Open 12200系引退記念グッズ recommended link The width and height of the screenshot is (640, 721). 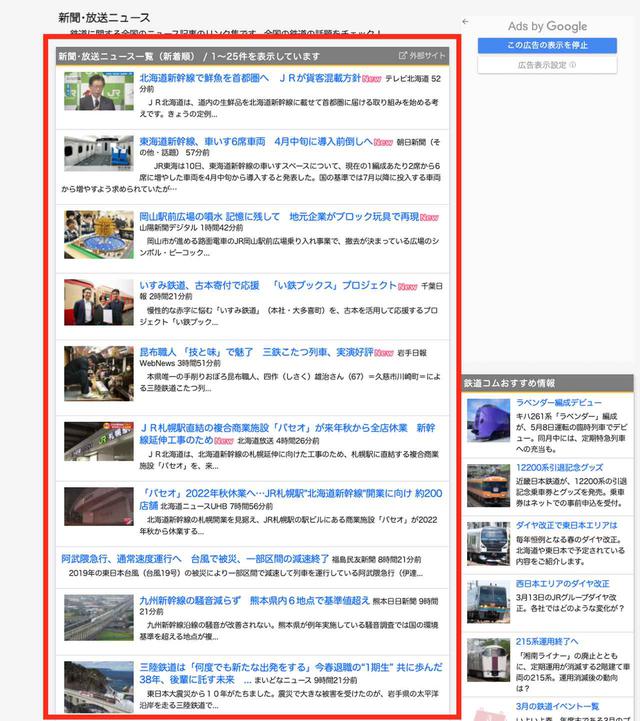click(559, 468)
